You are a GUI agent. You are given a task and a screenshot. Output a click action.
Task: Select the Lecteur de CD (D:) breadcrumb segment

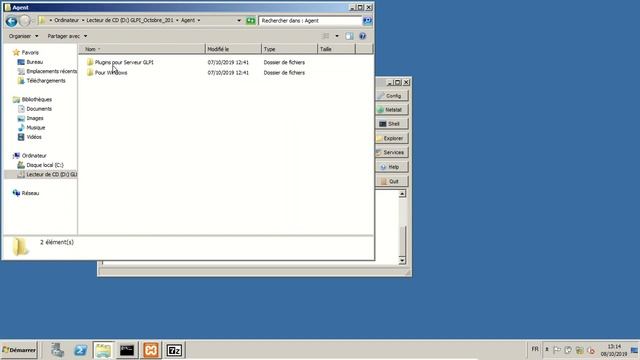click(130, 20)
